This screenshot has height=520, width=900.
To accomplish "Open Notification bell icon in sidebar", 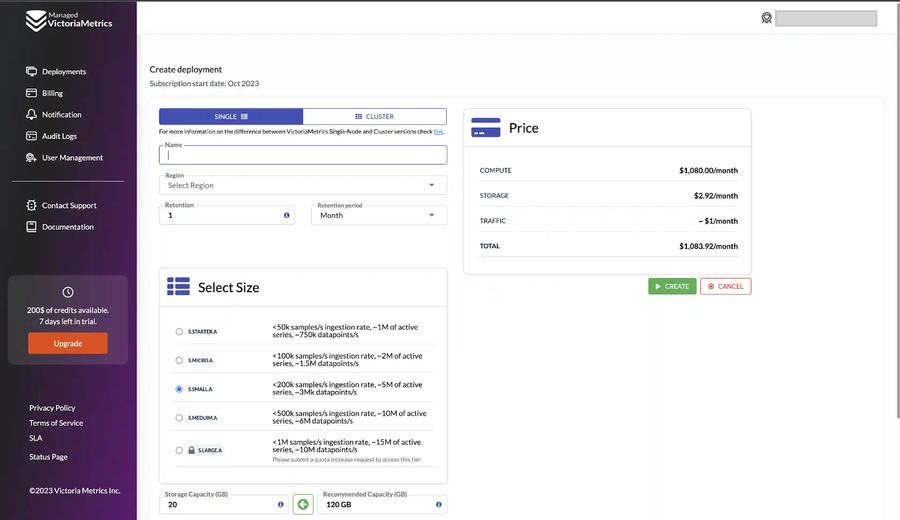I will click(32, 114).
